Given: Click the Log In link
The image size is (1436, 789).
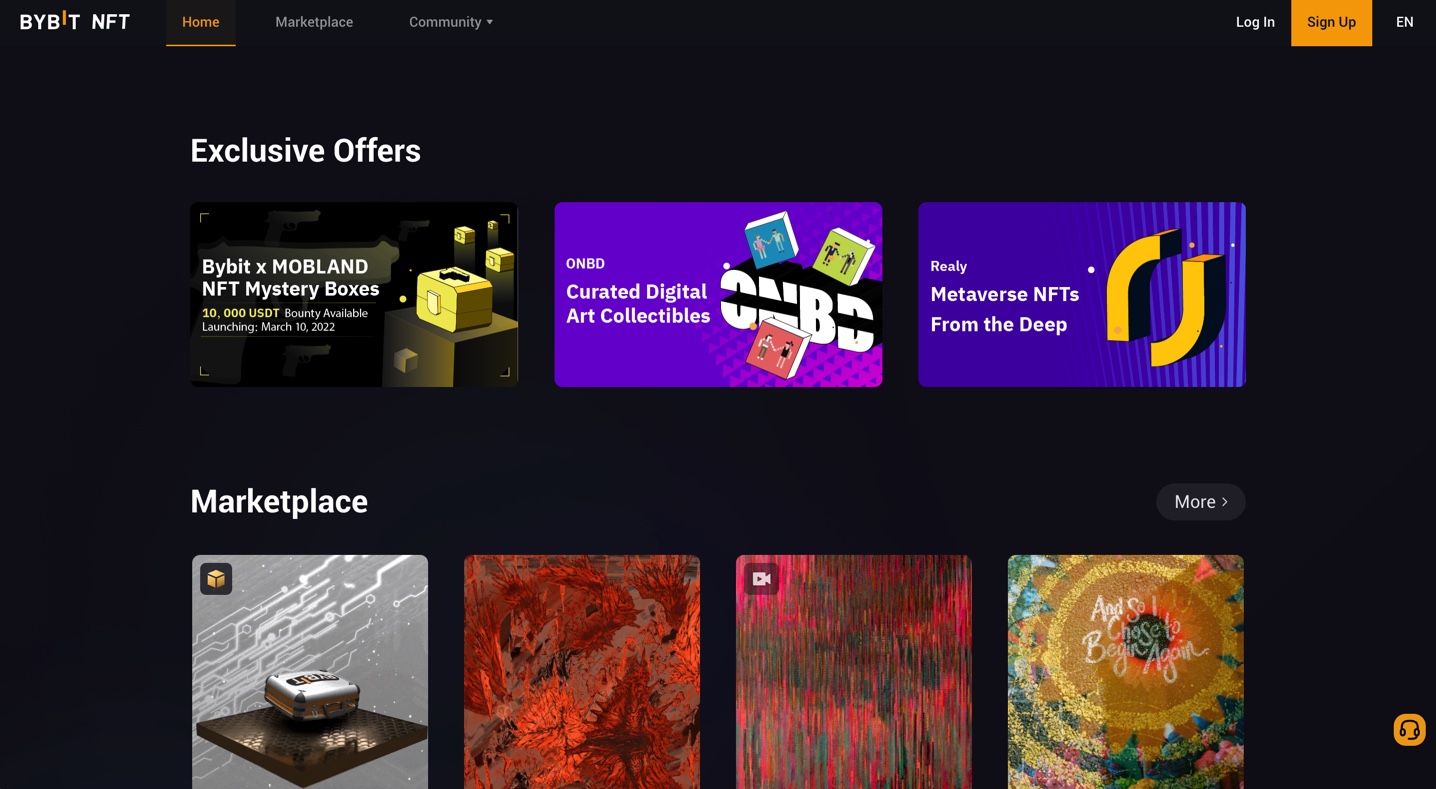Looking at the screenshot, I should click(x=1255, y=22).
